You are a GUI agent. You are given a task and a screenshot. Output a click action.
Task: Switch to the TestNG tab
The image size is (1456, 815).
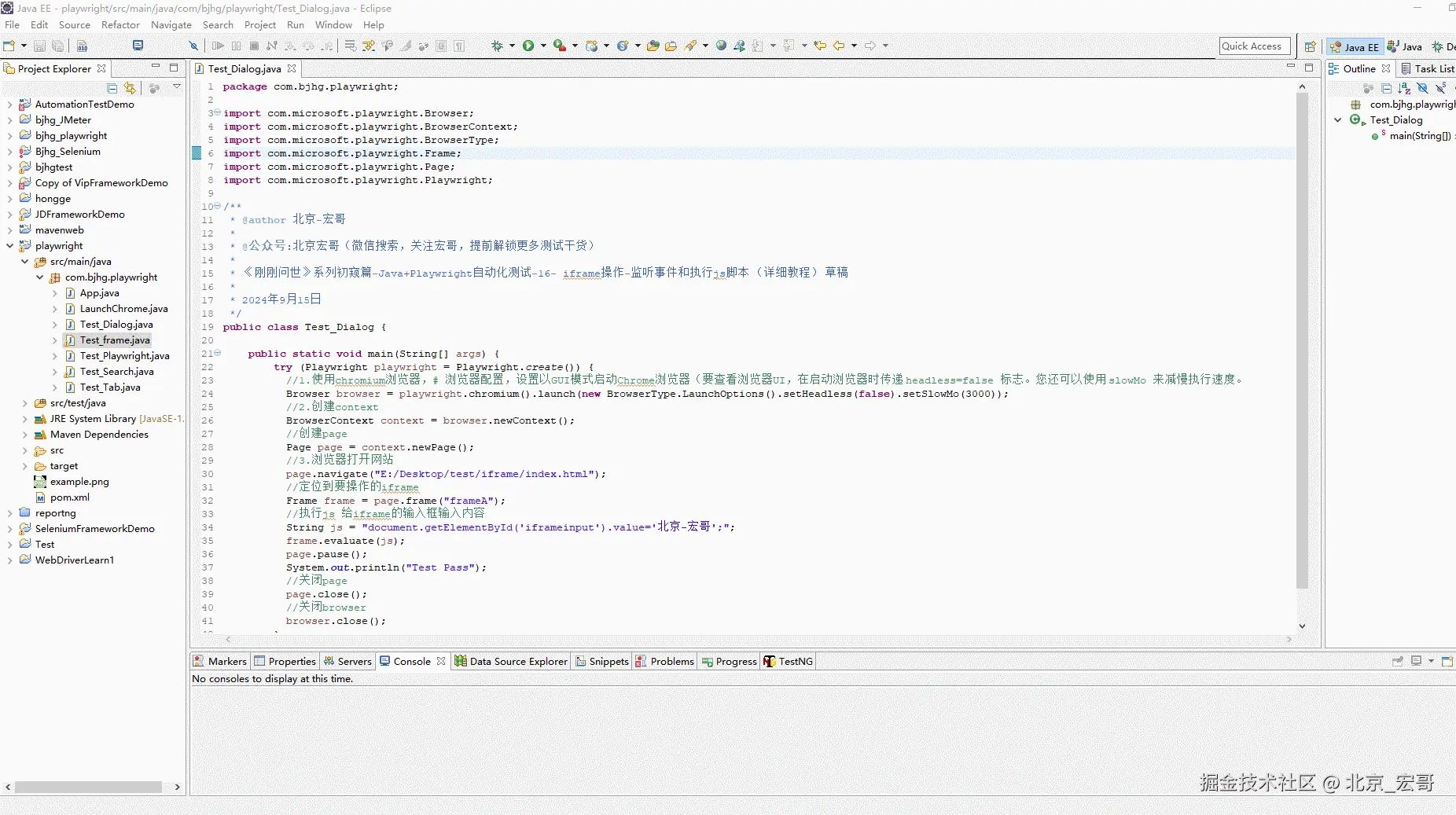789,662
